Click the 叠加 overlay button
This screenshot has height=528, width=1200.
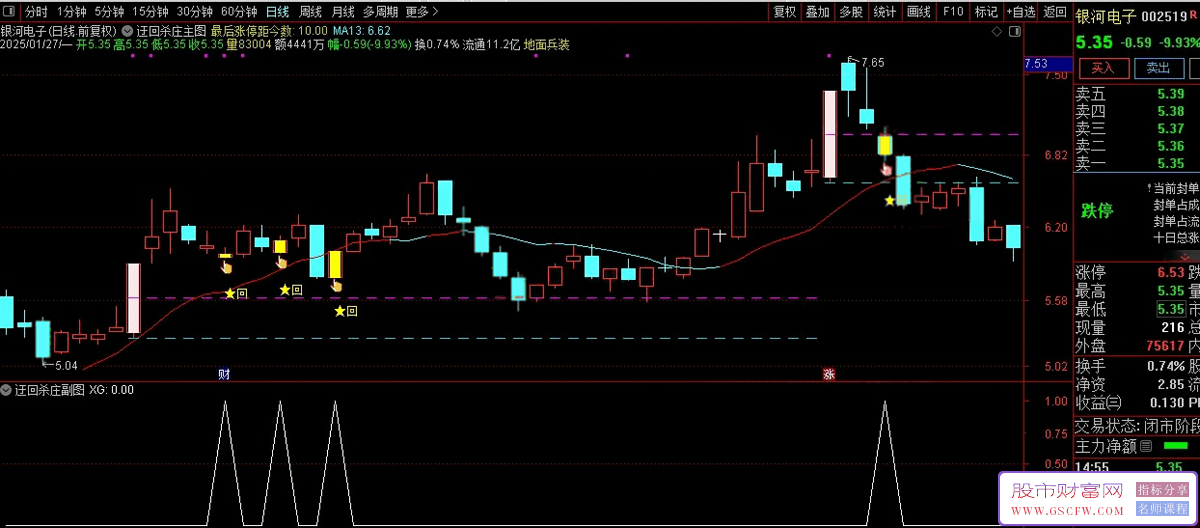[818, 12]
